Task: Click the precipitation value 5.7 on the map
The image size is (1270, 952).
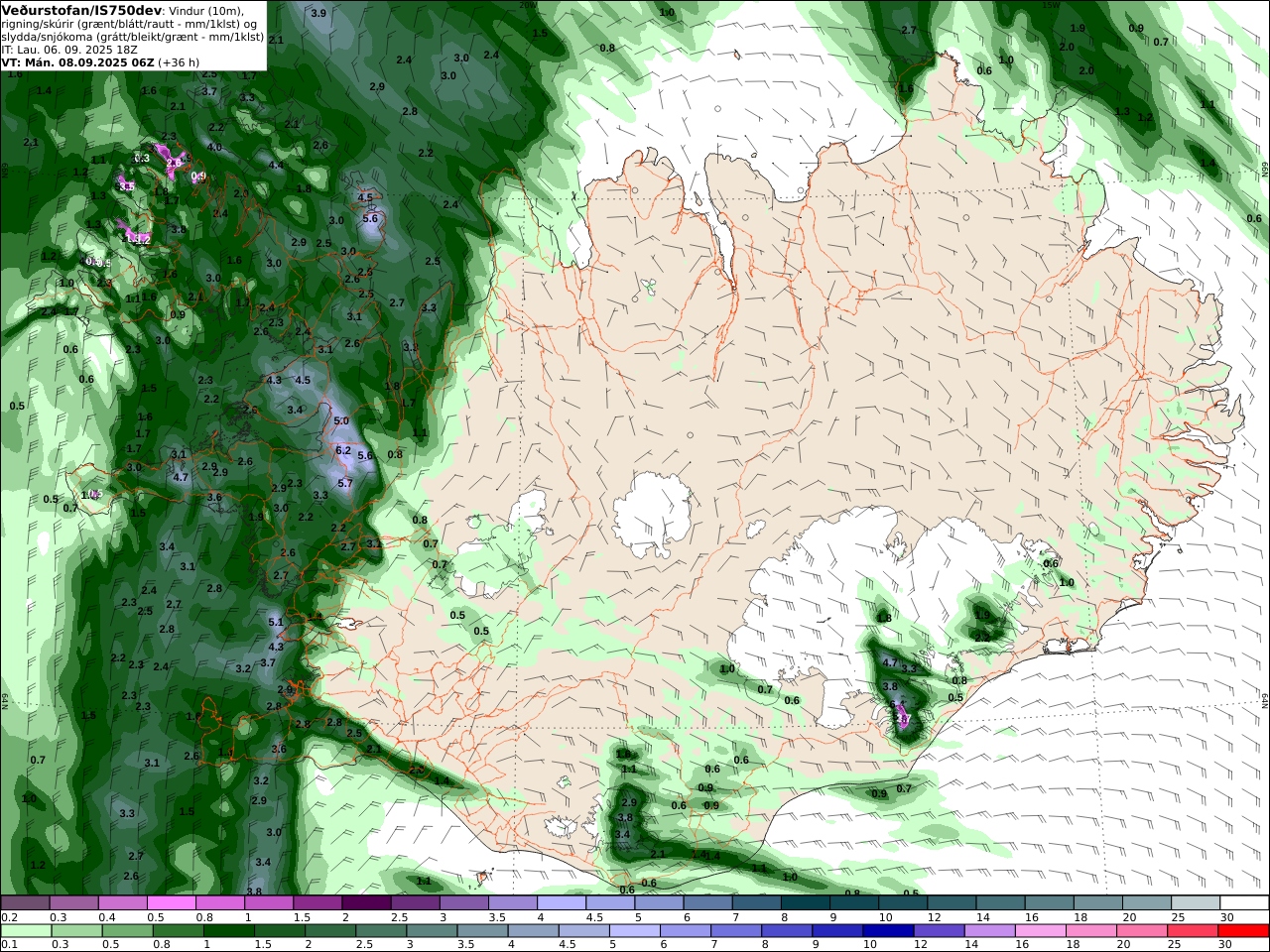Action: pyautogui.click(x=345, y=484)
